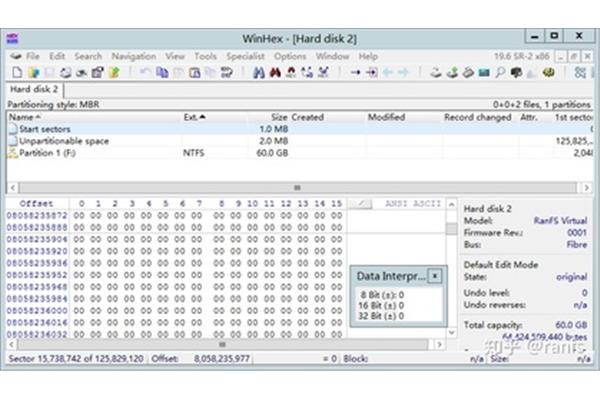Click the magnifying glass toolbar icon

click(500, 72)
